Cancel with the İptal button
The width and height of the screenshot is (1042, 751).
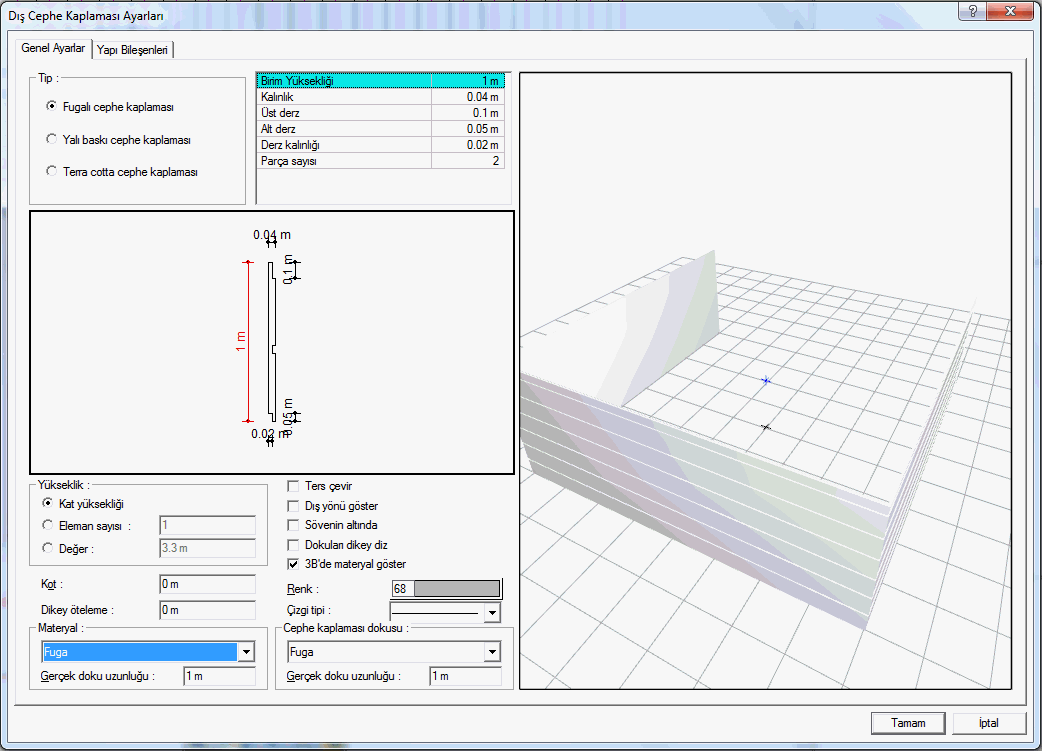coord(989,723)
